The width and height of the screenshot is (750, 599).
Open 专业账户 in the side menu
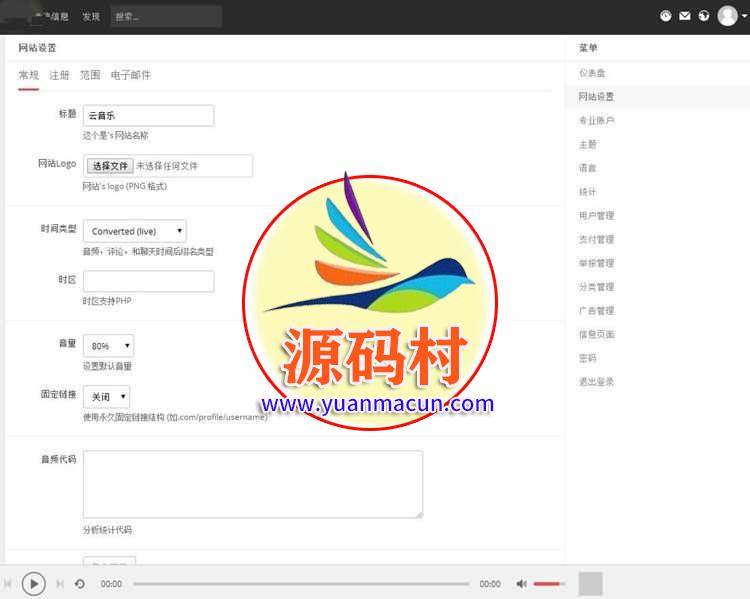pyautogui.click(x=596, y=121)
